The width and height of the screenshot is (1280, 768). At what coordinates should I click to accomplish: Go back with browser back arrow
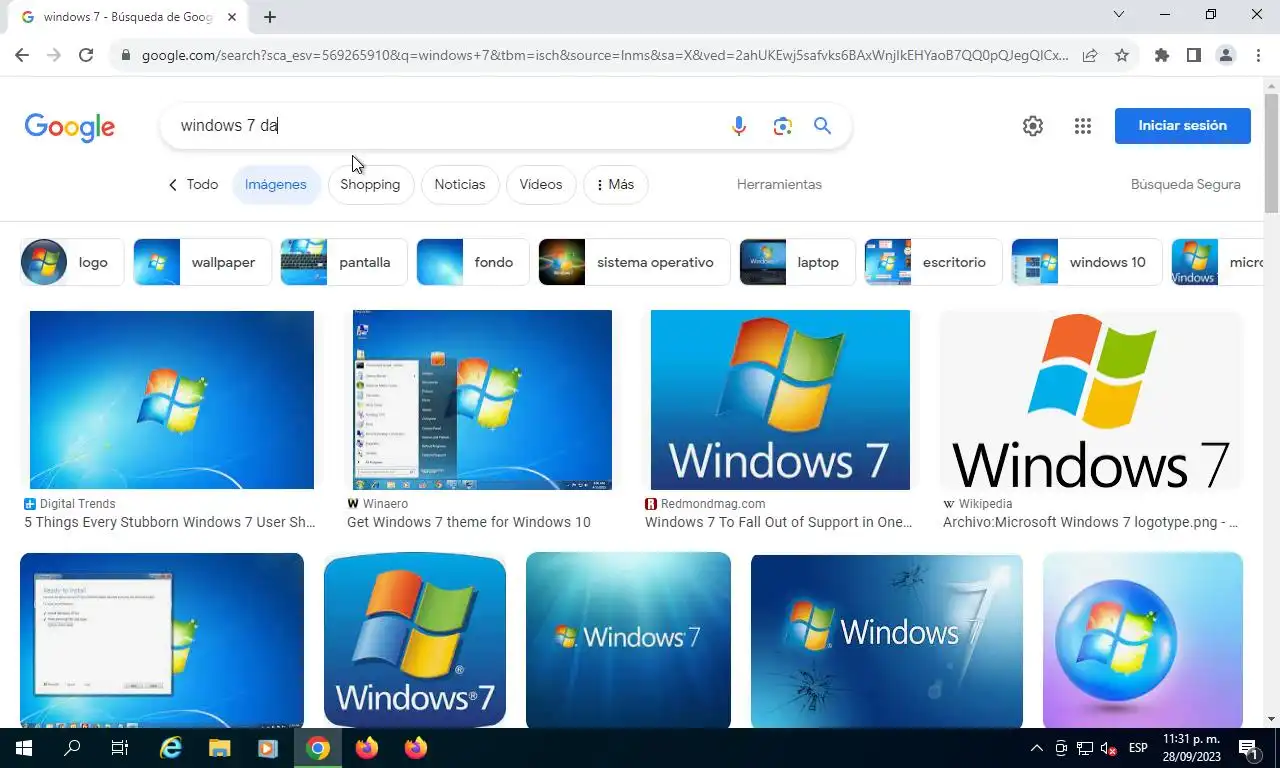click(x=22, y=55)
